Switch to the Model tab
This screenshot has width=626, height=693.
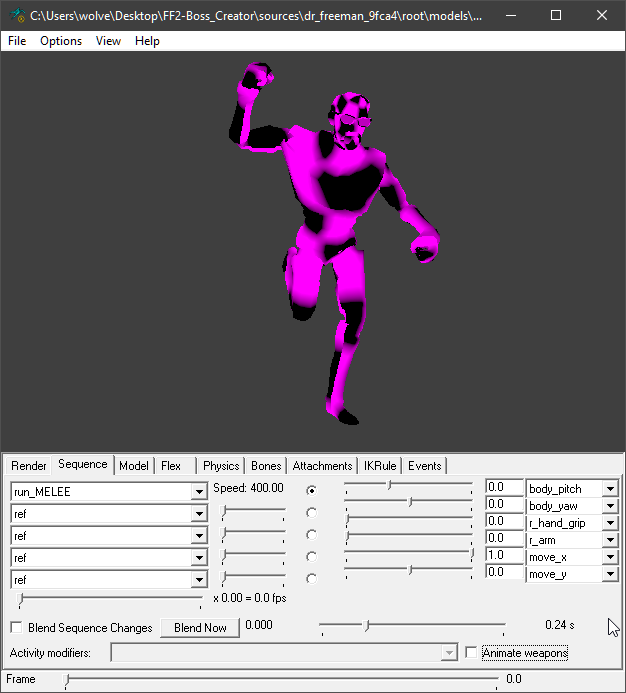pyautogui.click(x=134, y=466)
